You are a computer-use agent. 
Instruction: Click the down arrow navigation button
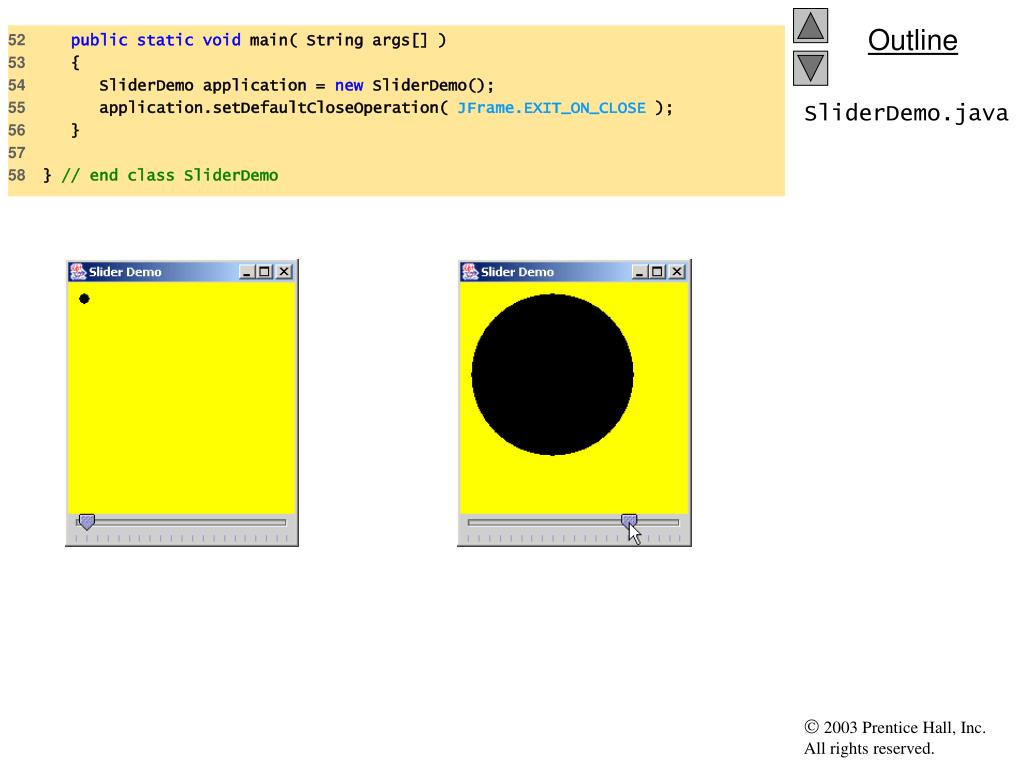pos(810,68)
